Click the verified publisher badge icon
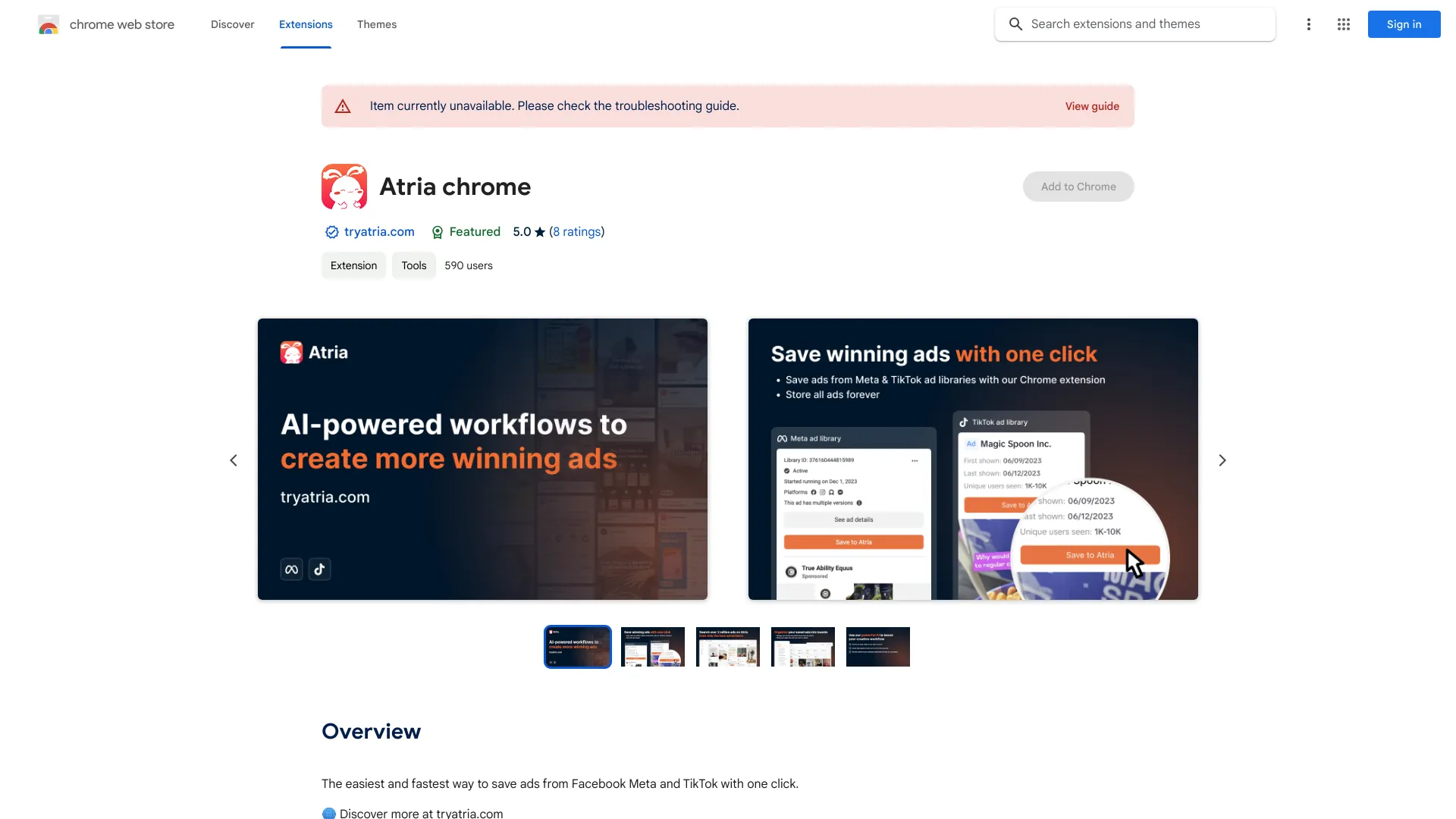This screenshot has height=819, width=1456. (331, 232)
